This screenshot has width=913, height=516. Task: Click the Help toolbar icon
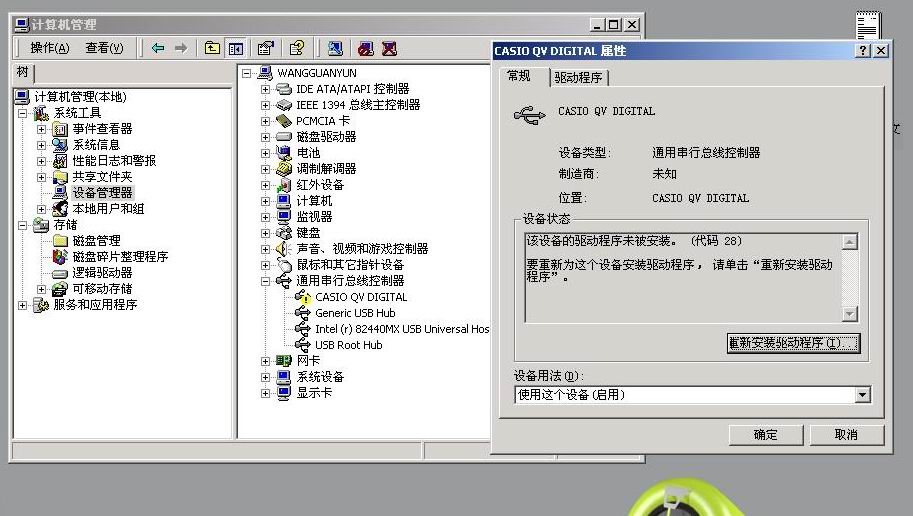click(297, 48)
